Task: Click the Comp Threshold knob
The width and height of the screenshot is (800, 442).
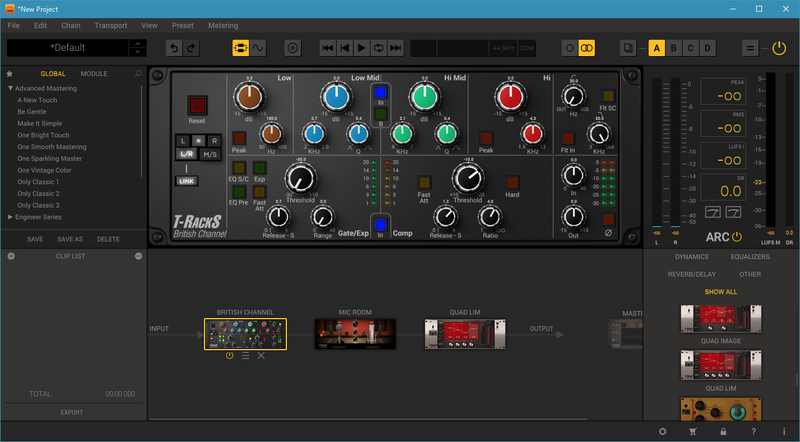Action: 468,179
